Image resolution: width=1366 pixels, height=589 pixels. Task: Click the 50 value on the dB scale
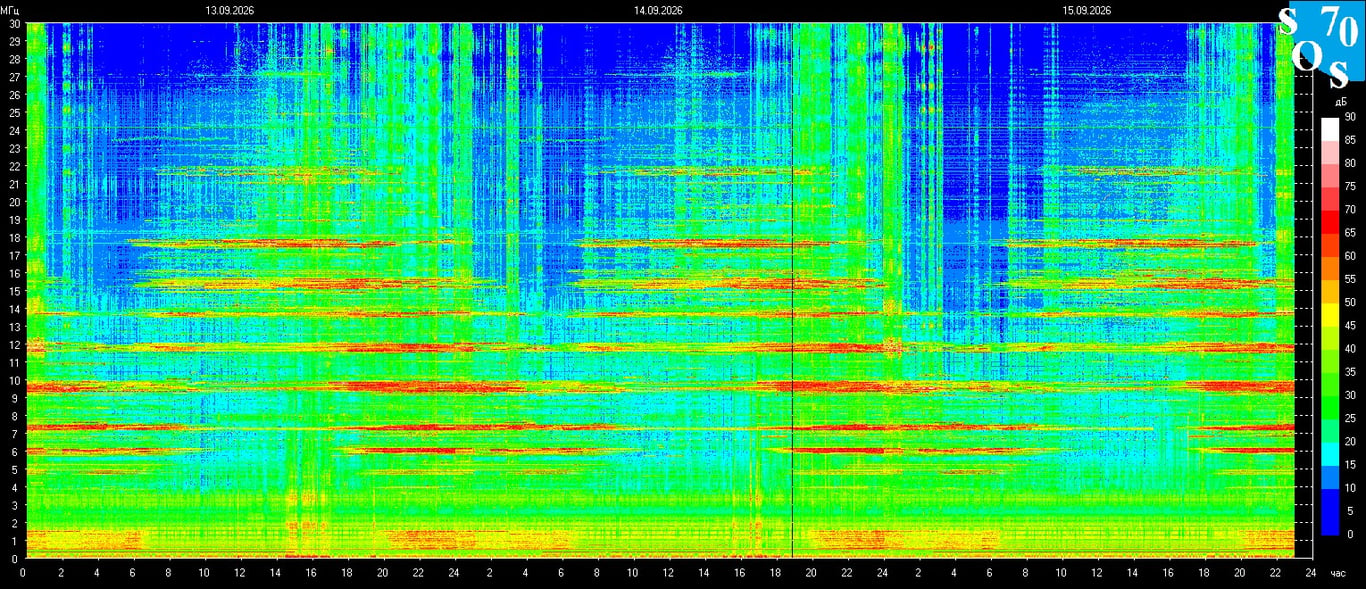1349,302
